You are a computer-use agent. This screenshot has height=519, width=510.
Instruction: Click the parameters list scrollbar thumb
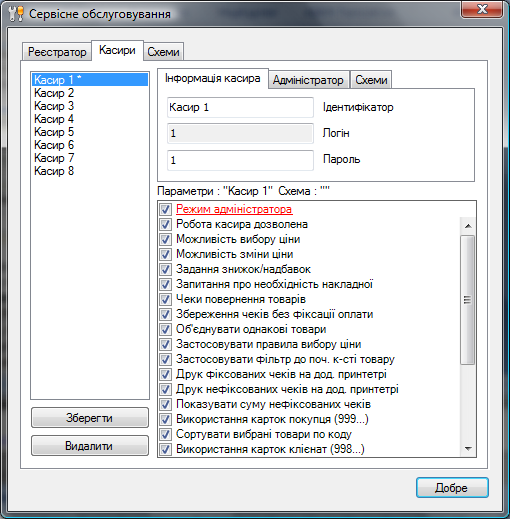click(468, 300)
